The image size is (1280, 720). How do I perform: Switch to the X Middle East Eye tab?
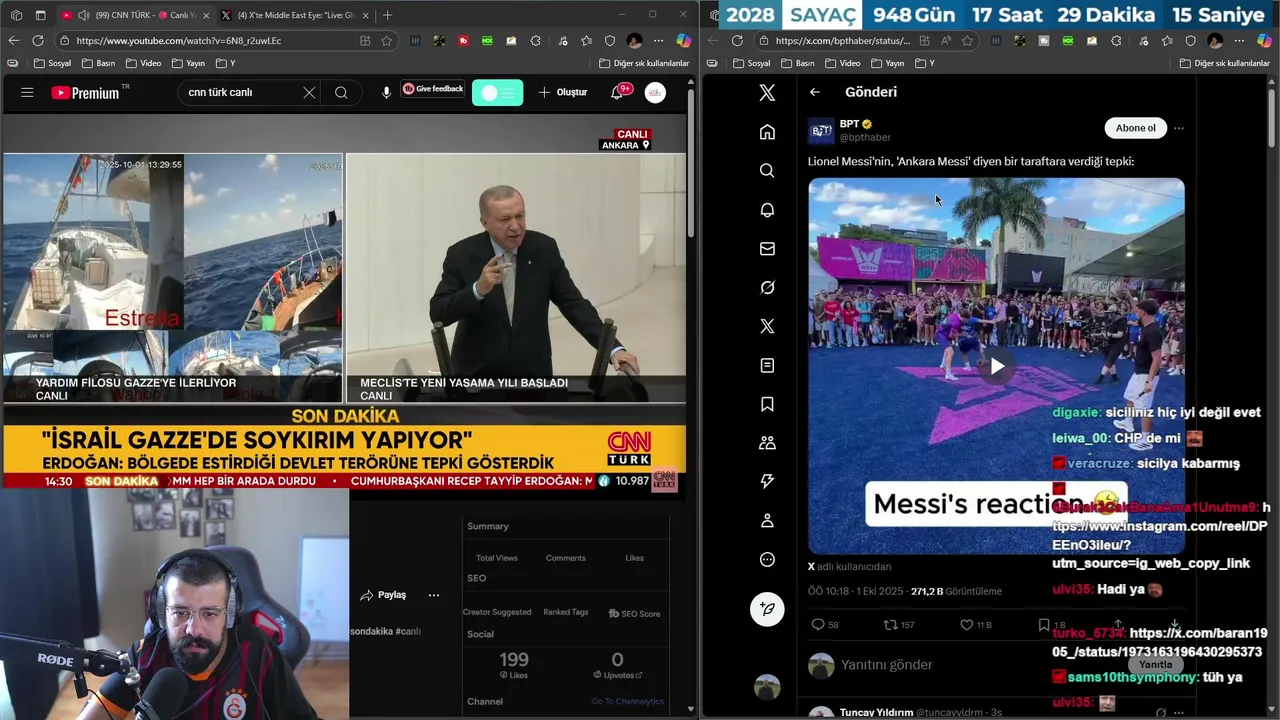[295, 15]
